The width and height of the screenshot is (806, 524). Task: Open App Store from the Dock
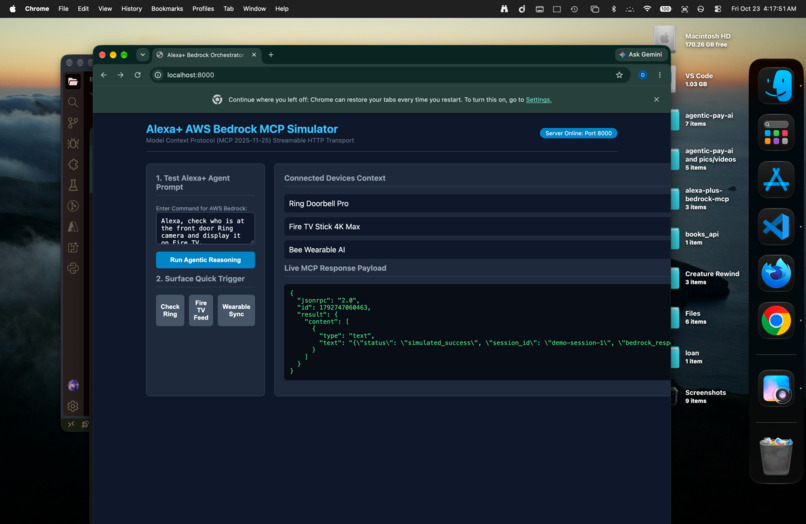pos(776,179)
